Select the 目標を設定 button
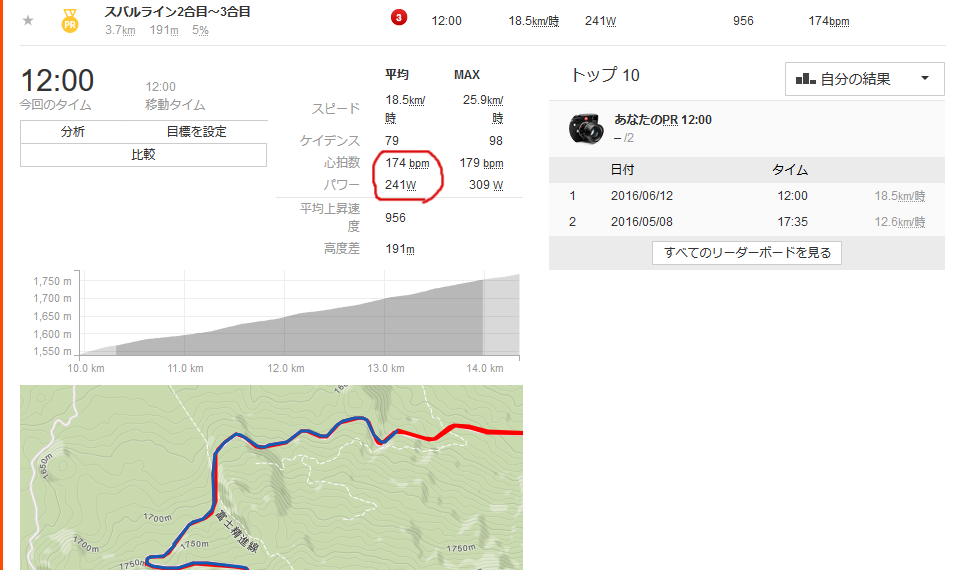Viewport: 954px width, 570px height. [196, 131]
